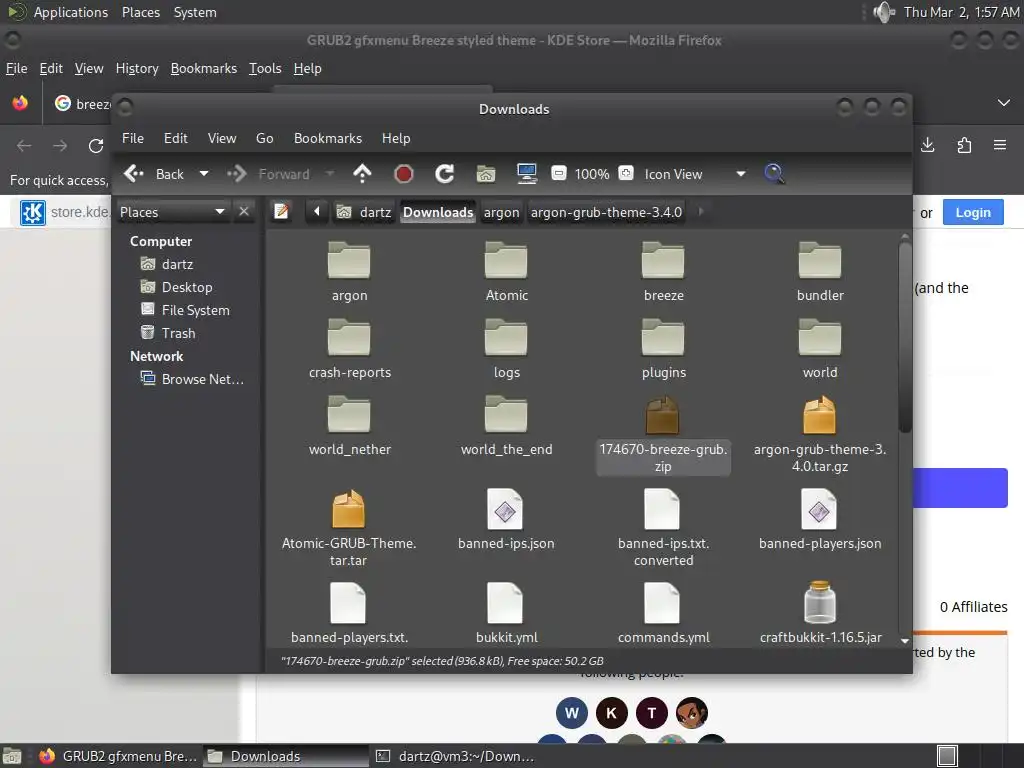Open the View menu in Downloads window

(x=222, y=138)
